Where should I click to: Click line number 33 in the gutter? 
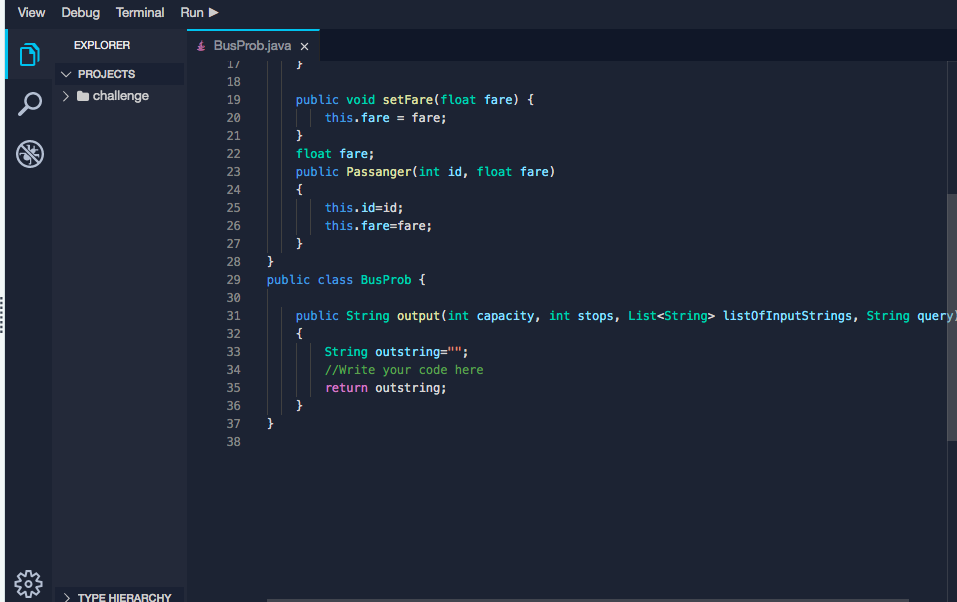pos(233,351)
